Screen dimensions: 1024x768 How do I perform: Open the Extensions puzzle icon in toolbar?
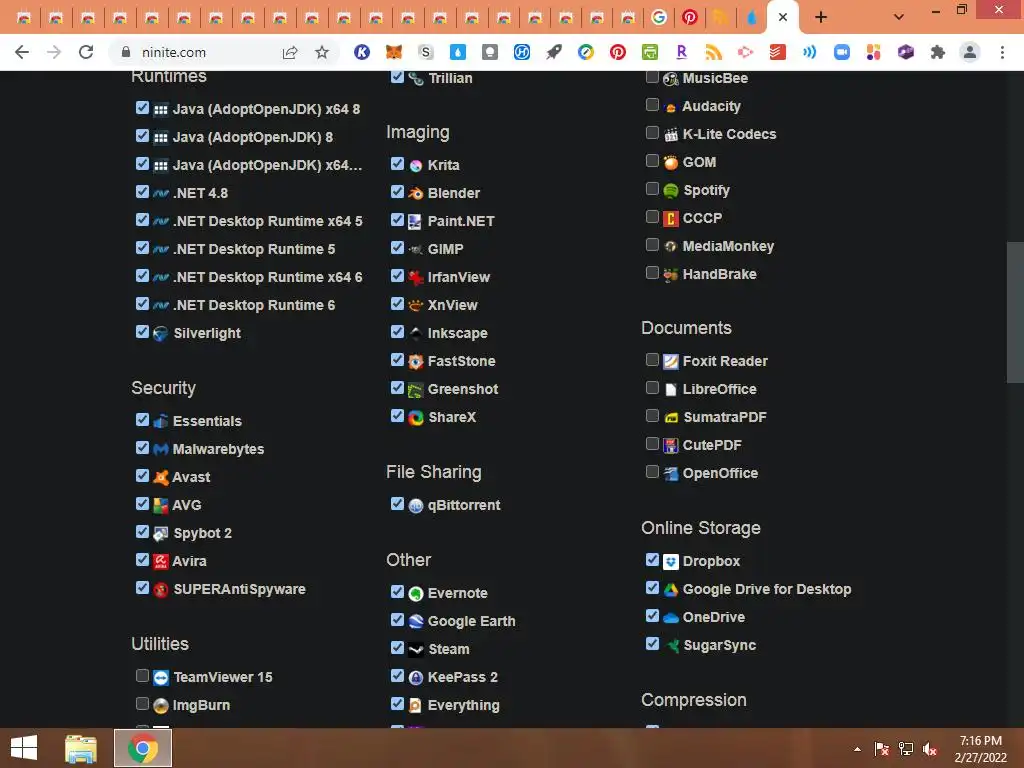tap(938, 52)
